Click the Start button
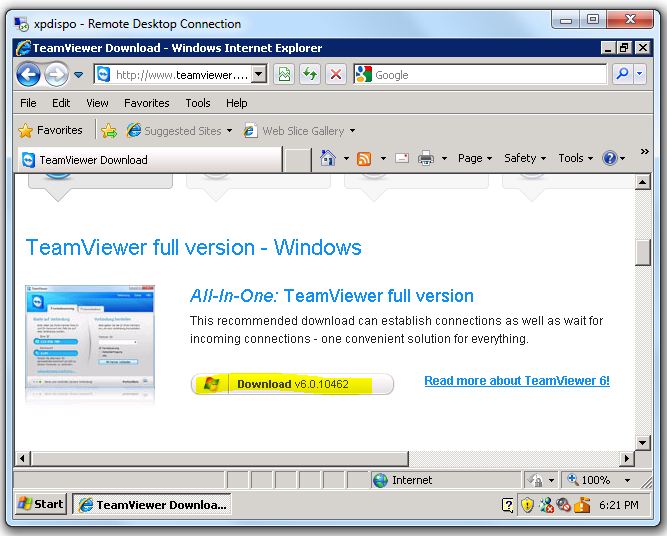Viewport: 667px width, 536px height. point(40,504)
